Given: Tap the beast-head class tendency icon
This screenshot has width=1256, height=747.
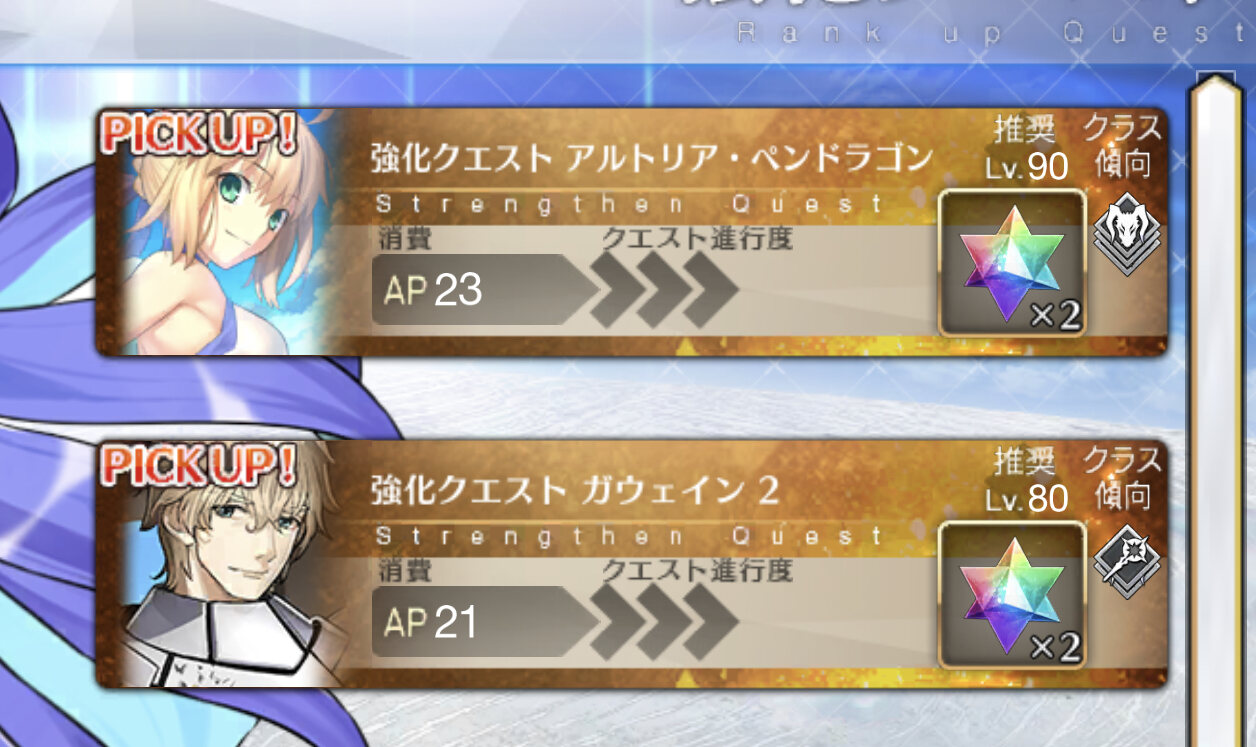Looking at the screenshot, I should point(1127,234).
